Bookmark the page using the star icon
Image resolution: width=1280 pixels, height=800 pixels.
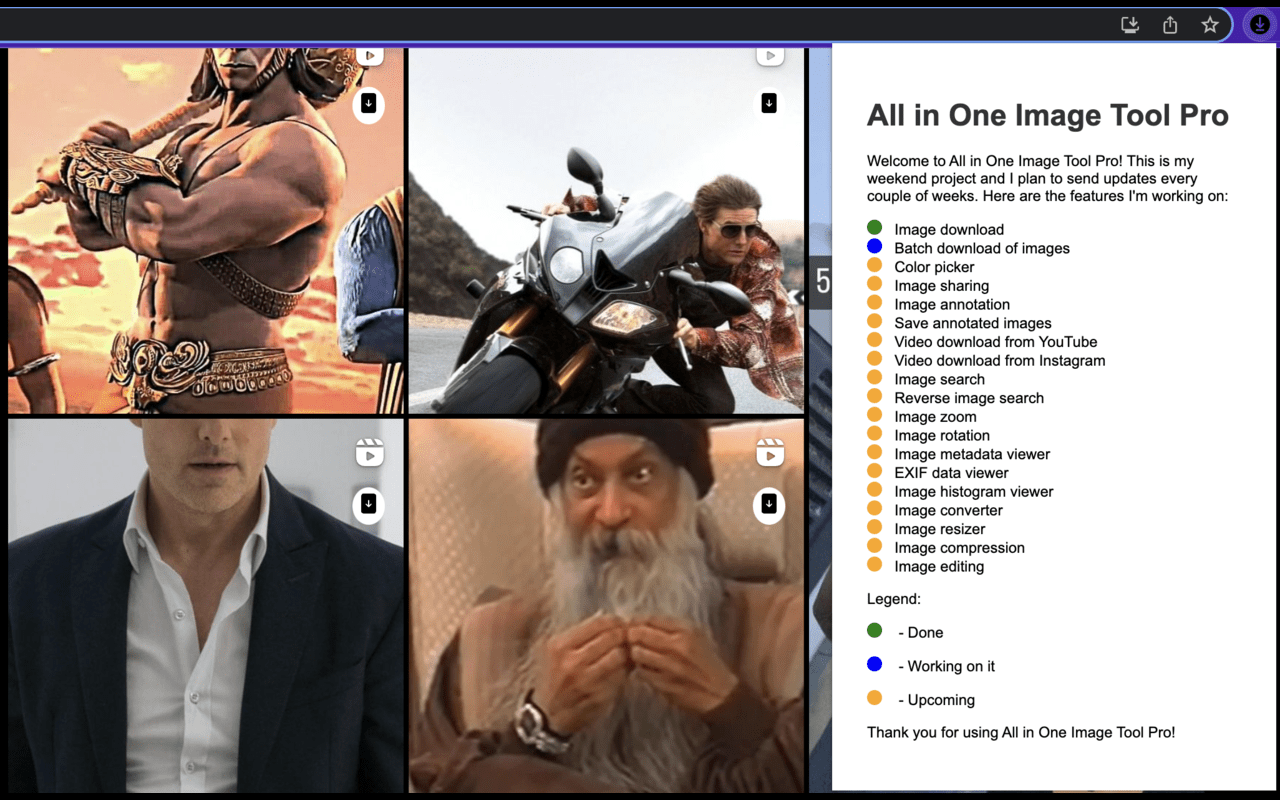click(x=1209, y=24)
